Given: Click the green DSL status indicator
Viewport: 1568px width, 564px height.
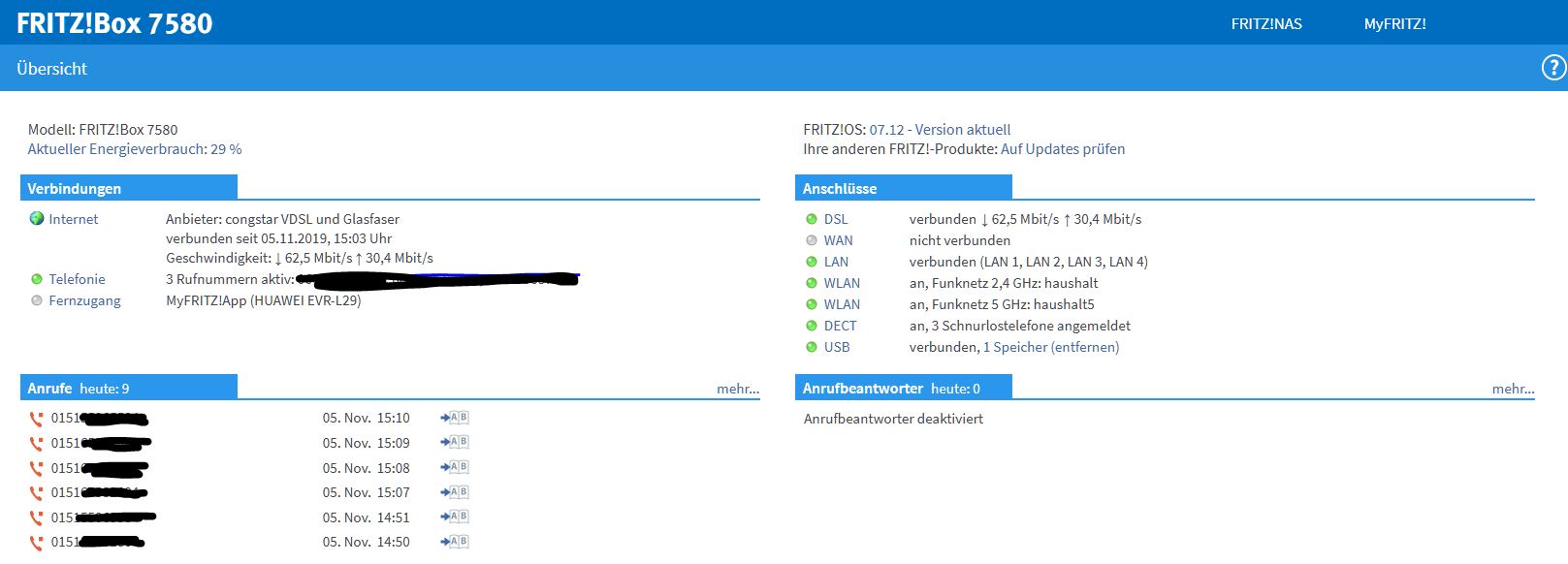Looking at the screenshot, I should click(812, 219).
